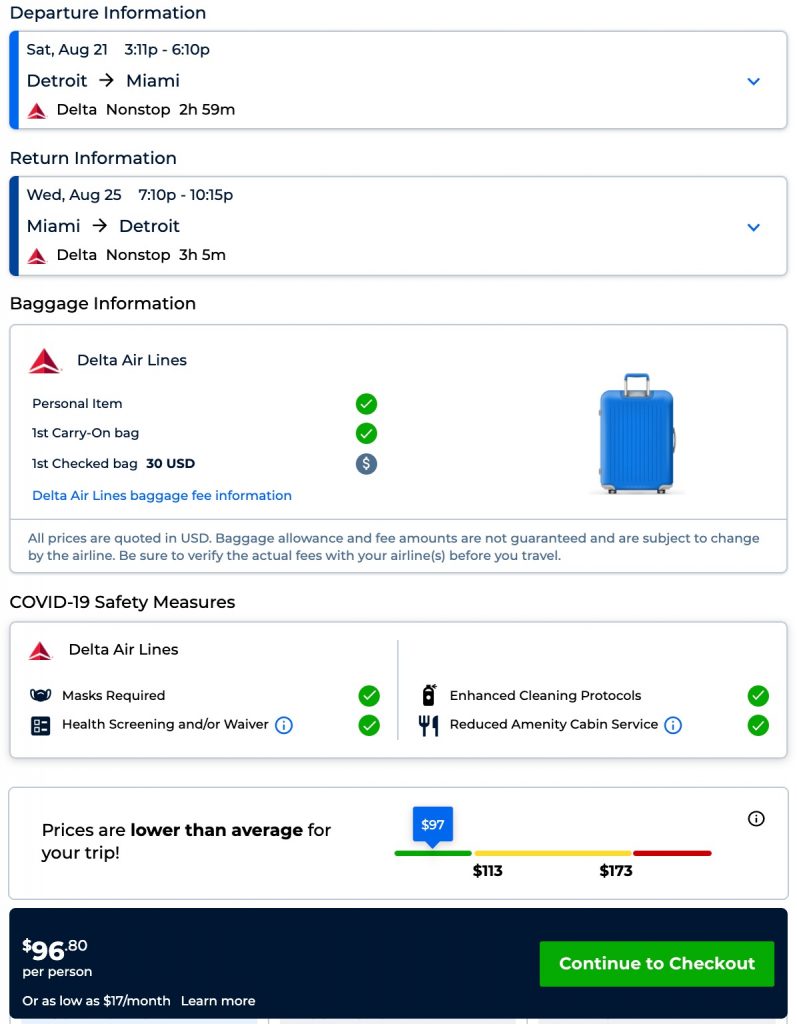Open info icon next to Health Screening
This screenshot has width=797, height=1024.
click(x=284, y=725)
